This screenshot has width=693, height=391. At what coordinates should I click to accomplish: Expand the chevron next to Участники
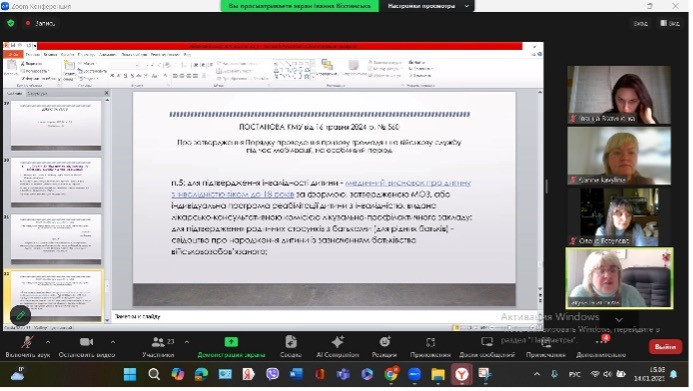187,342
